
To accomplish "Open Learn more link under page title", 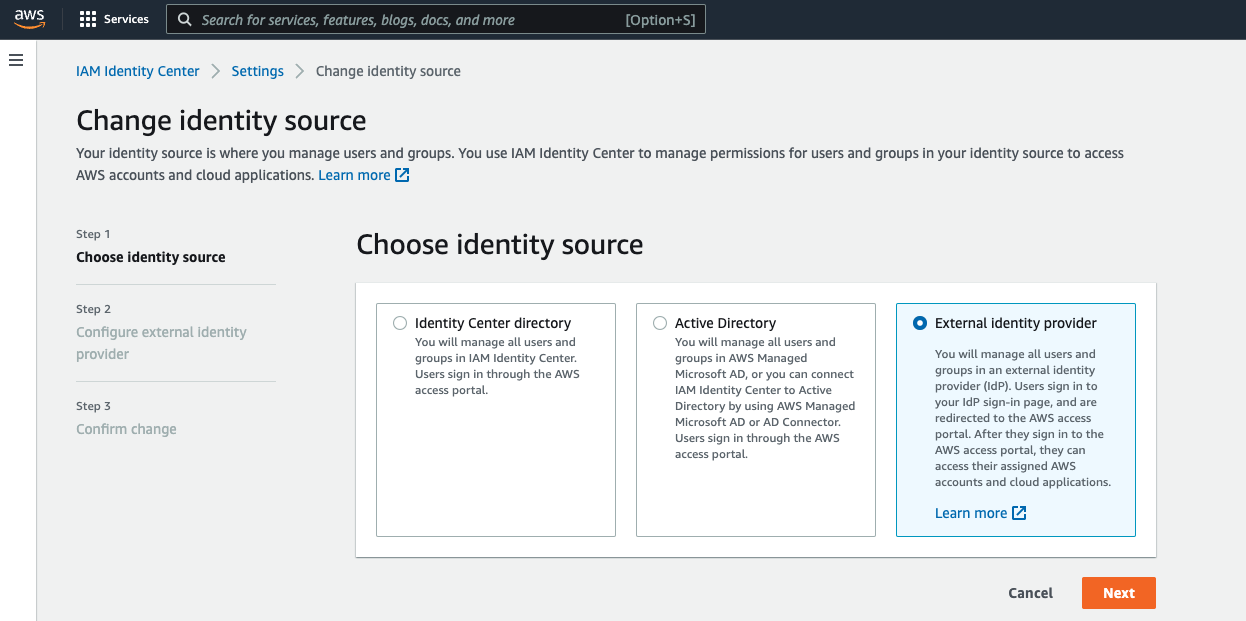I will point(354,175).
